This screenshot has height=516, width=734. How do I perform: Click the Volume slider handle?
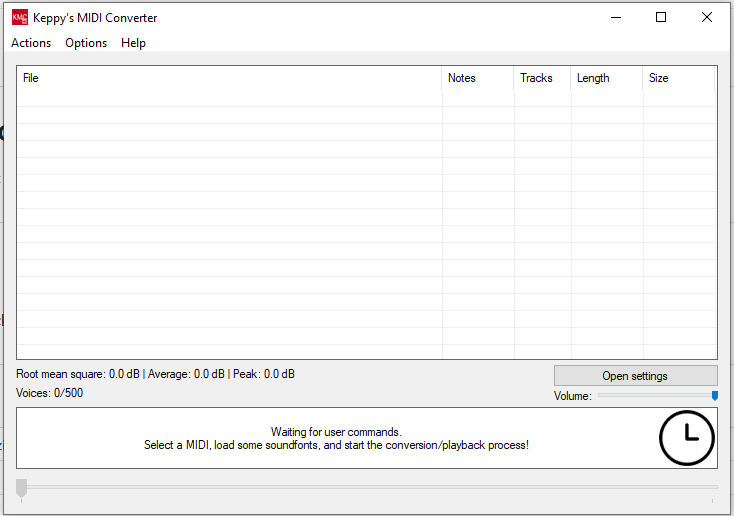tap(715, 396)
